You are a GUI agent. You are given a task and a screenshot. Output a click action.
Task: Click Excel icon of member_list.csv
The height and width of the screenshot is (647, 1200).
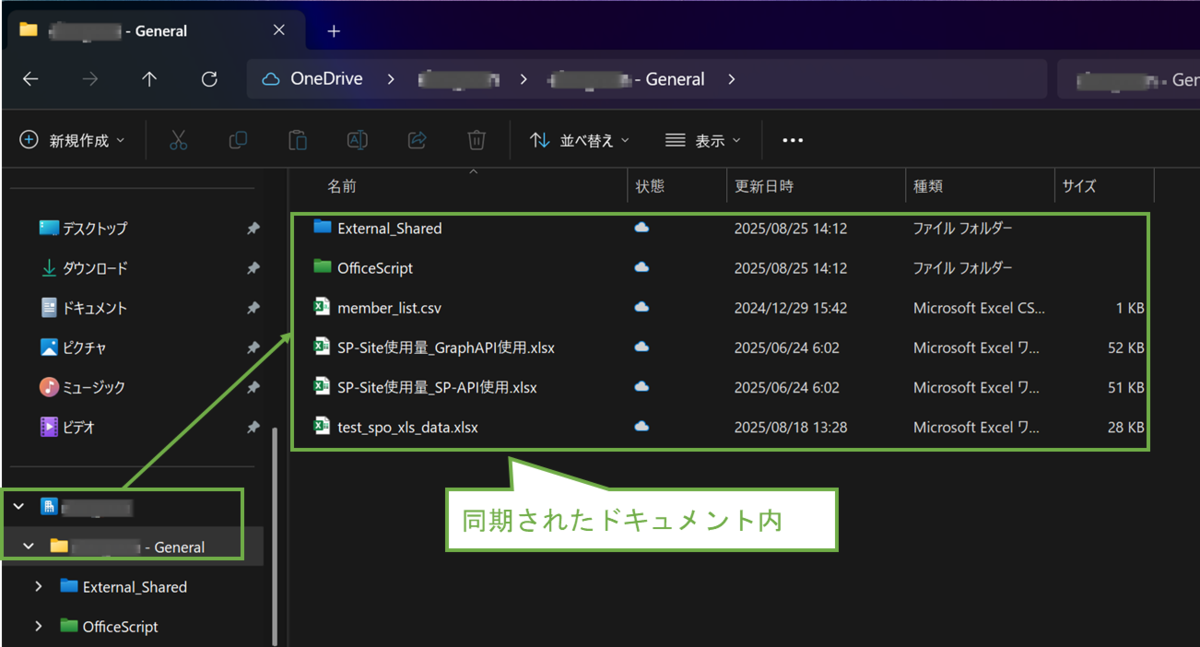[x=322, y=307]
